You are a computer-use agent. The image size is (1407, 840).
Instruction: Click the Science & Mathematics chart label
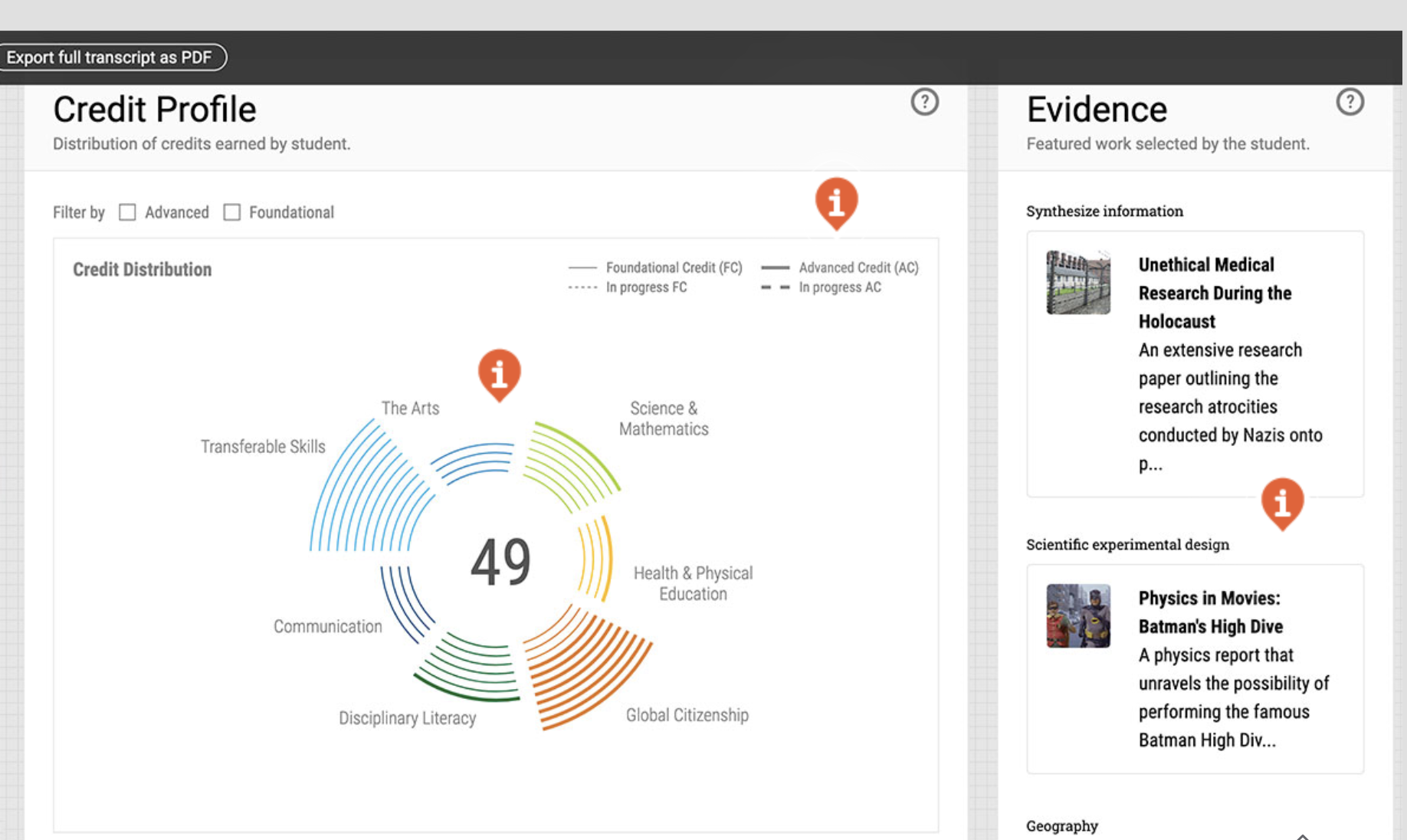[x=664, y=418]
